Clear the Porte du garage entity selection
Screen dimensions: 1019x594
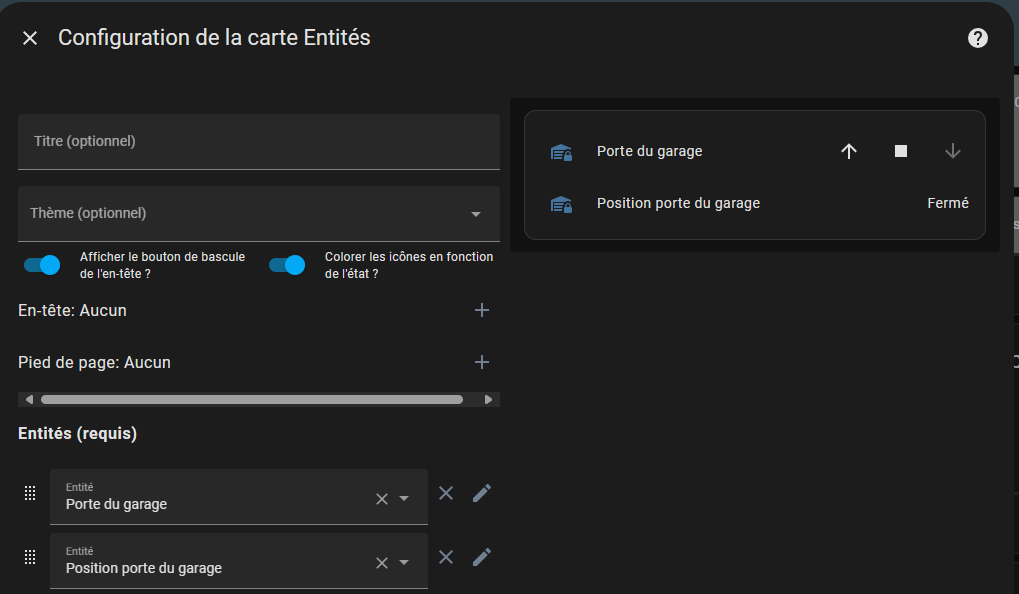(x=382, y=498)
